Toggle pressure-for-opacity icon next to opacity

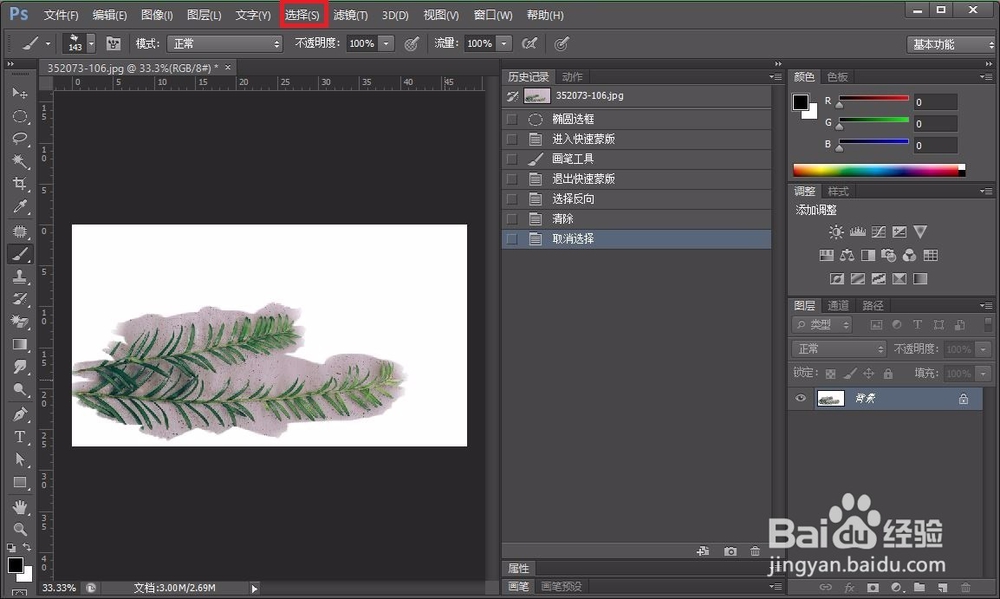pyautogui.click(x=412, y=43)
